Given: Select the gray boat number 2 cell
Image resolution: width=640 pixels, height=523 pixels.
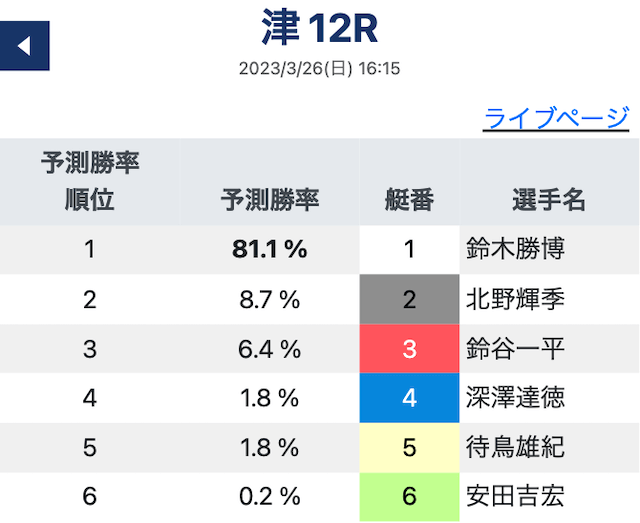Looking at the screenshot, I should pyautogui.click(x=409, y=299).
